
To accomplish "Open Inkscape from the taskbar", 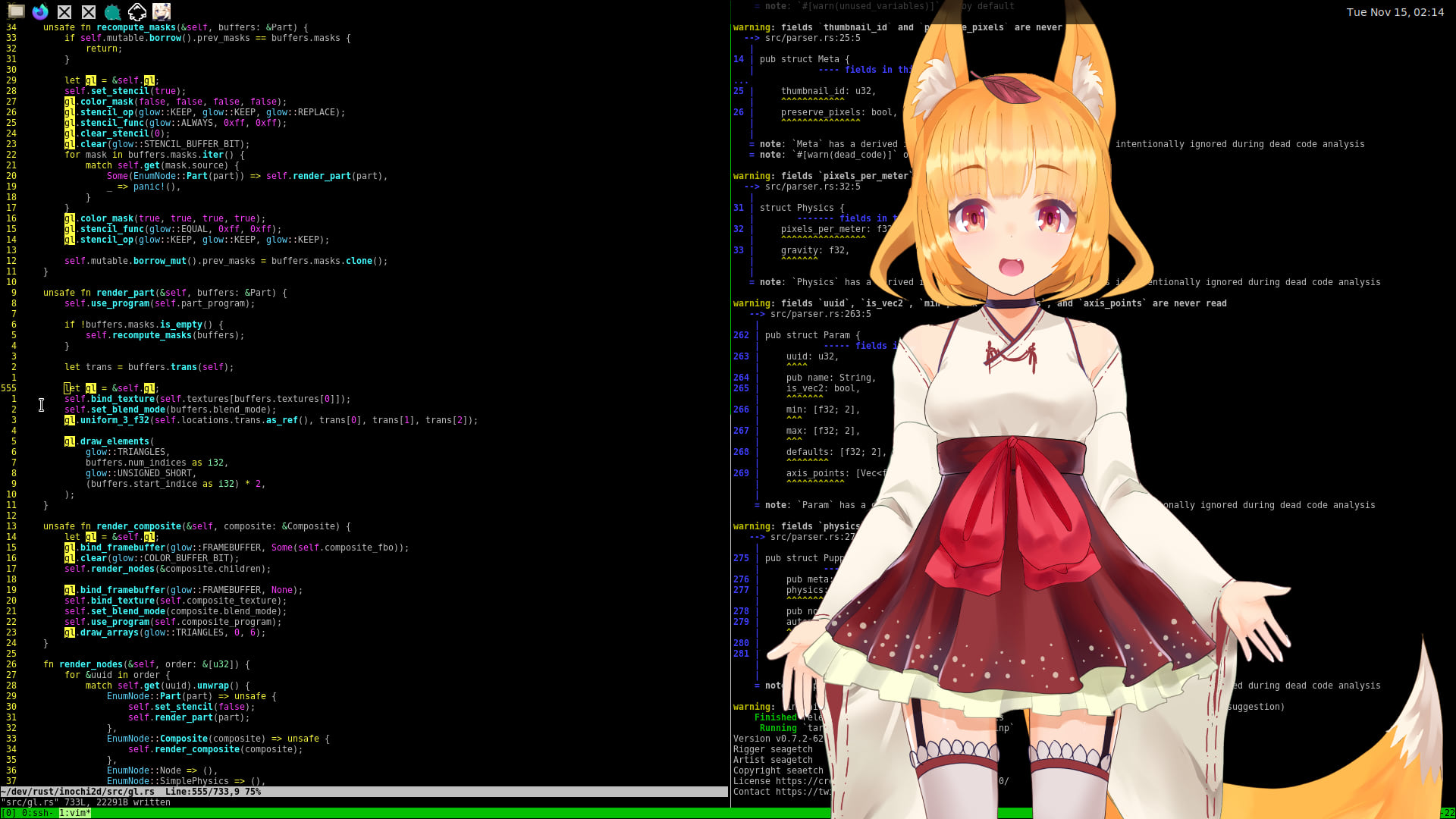I will (x=137, y=11).
